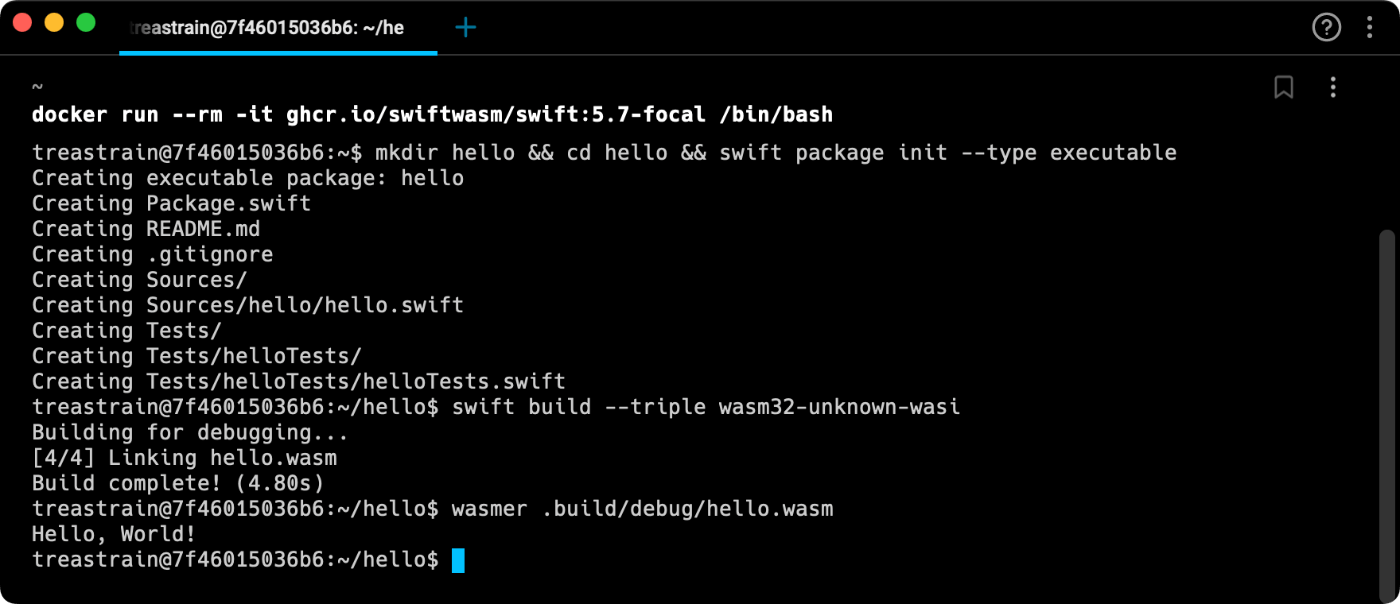Bookmark the docker run command block
Image resolution: width=1400 pixels, height=604 pixels.
[1284, 88]
